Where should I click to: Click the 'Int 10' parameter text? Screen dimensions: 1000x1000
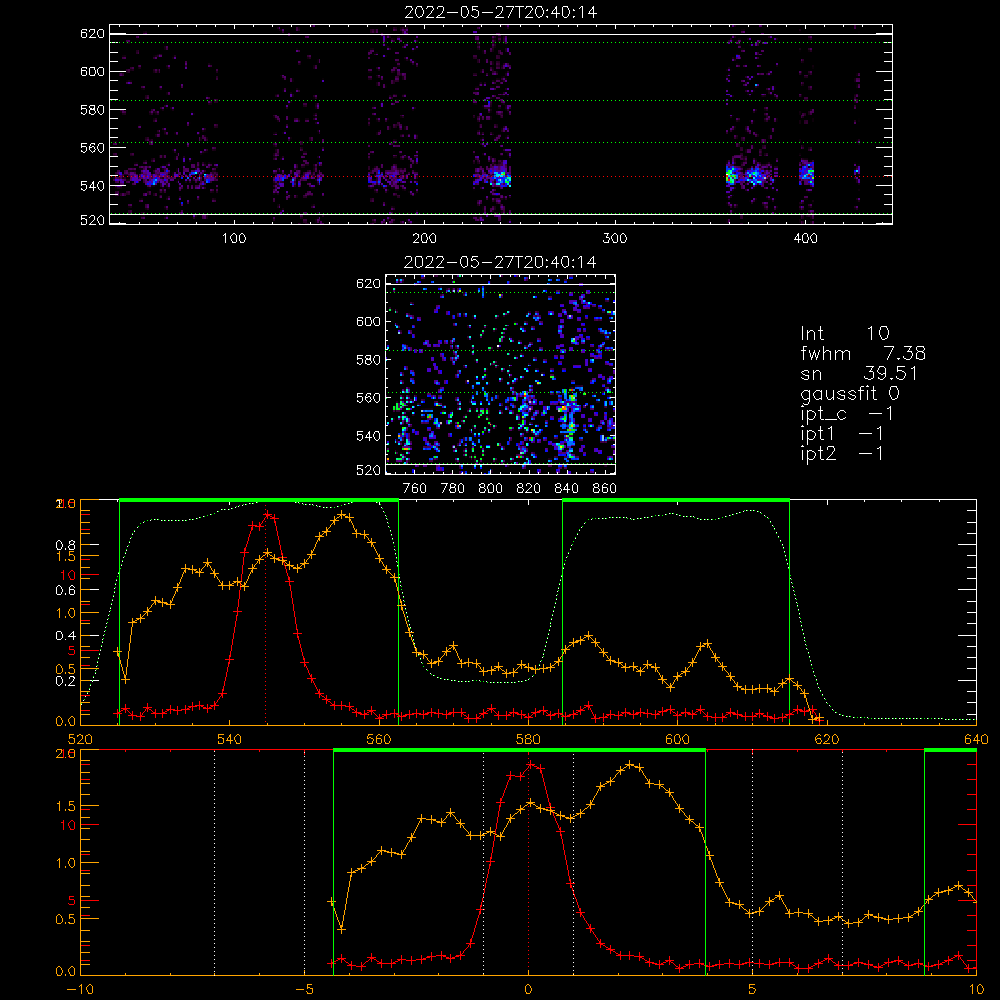844,334
